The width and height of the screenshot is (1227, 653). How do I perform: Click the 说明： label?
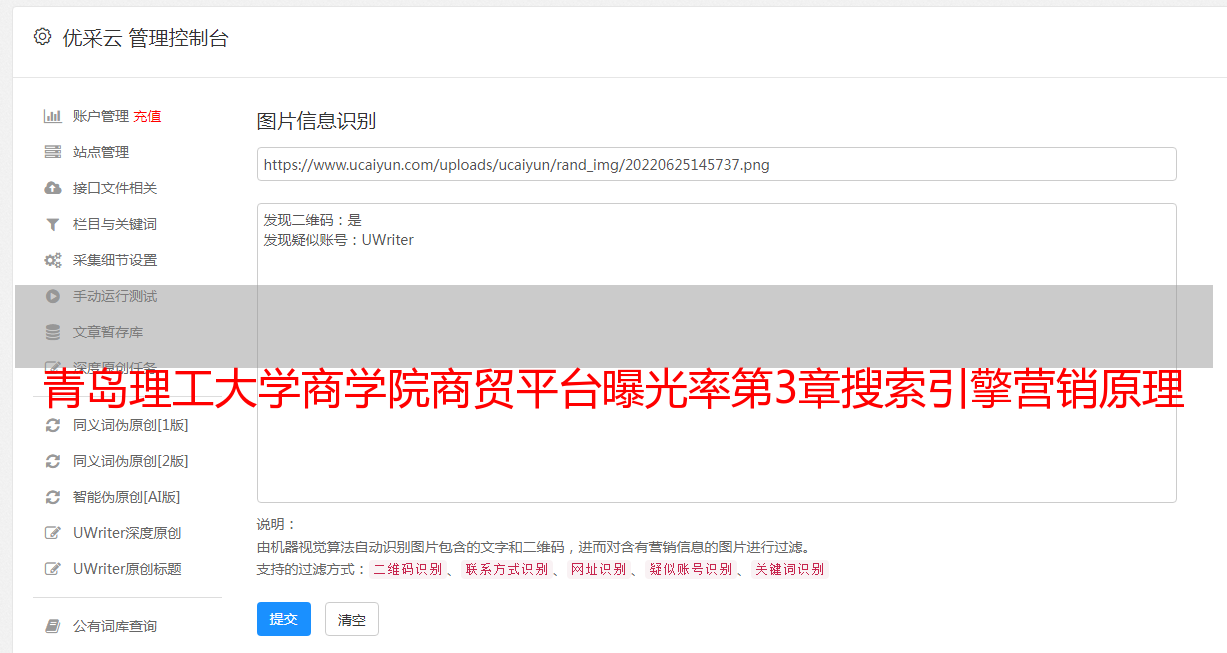coord(276,524)
